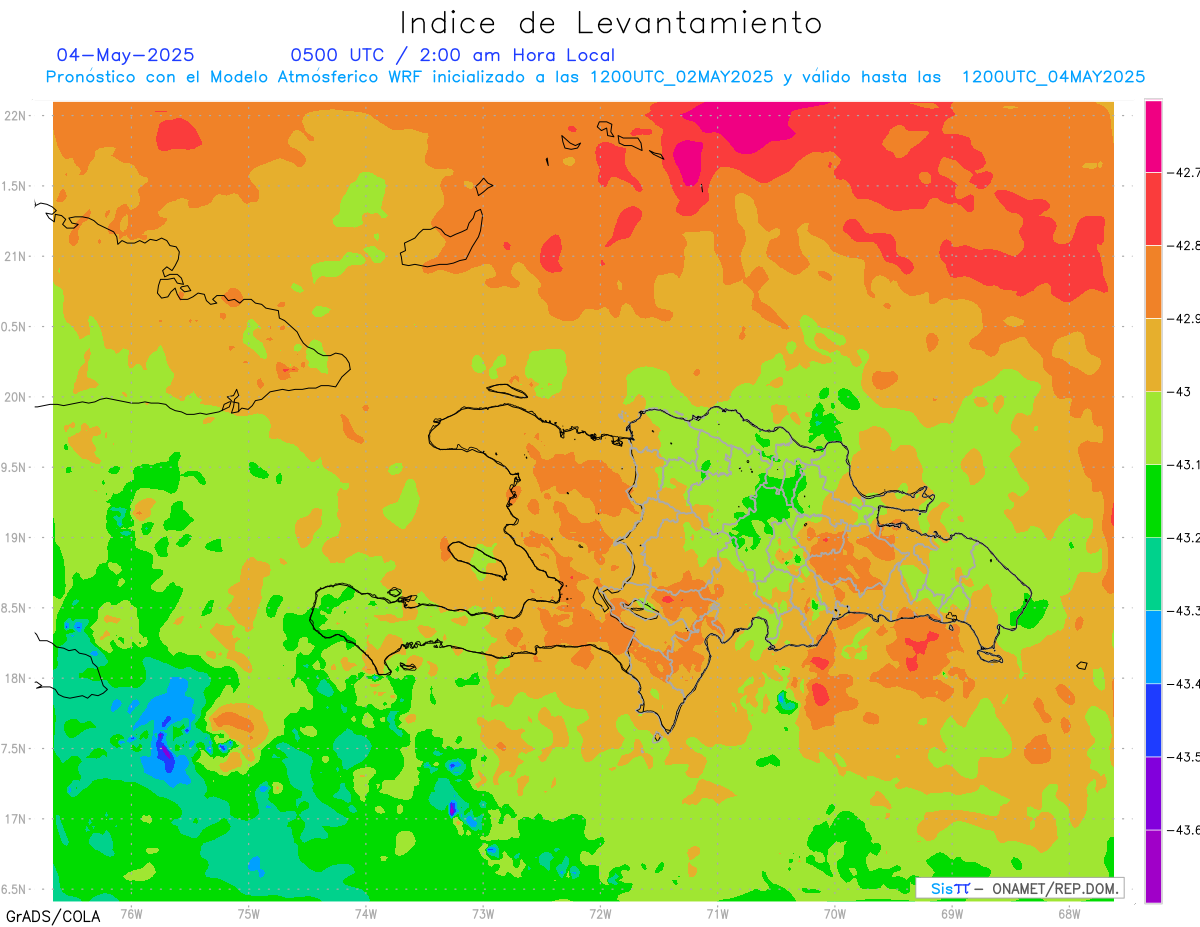Select the red swatch between -42.7 and -42.8
The width and height of the screenshot is (1200, 927).
(x=1153, y=208)
